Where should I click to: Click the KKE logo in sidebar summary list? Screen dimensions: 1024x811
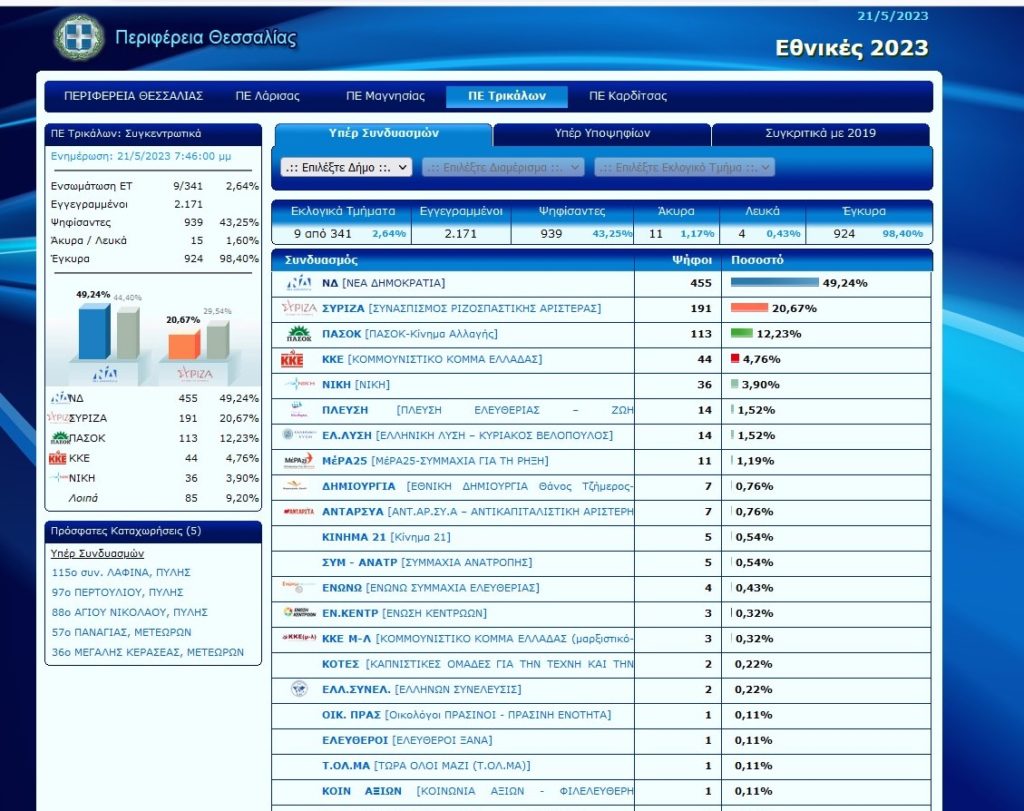point(57,458)
